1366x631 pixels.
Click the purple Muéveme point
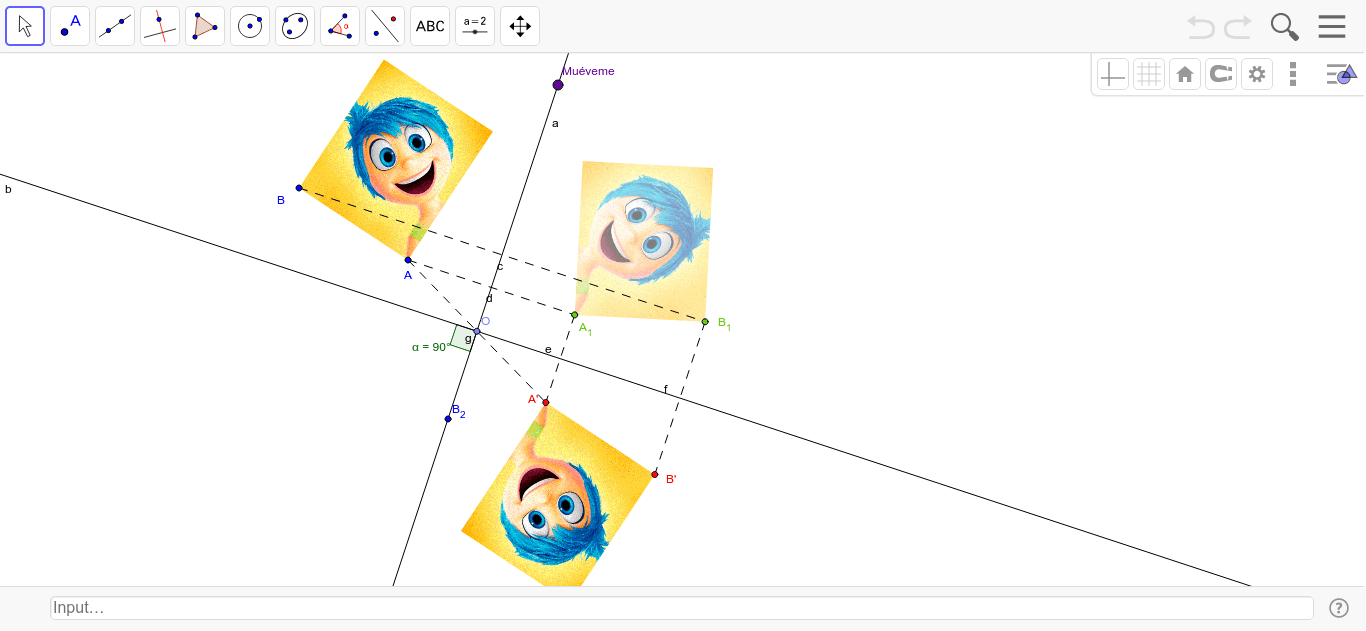558,85
